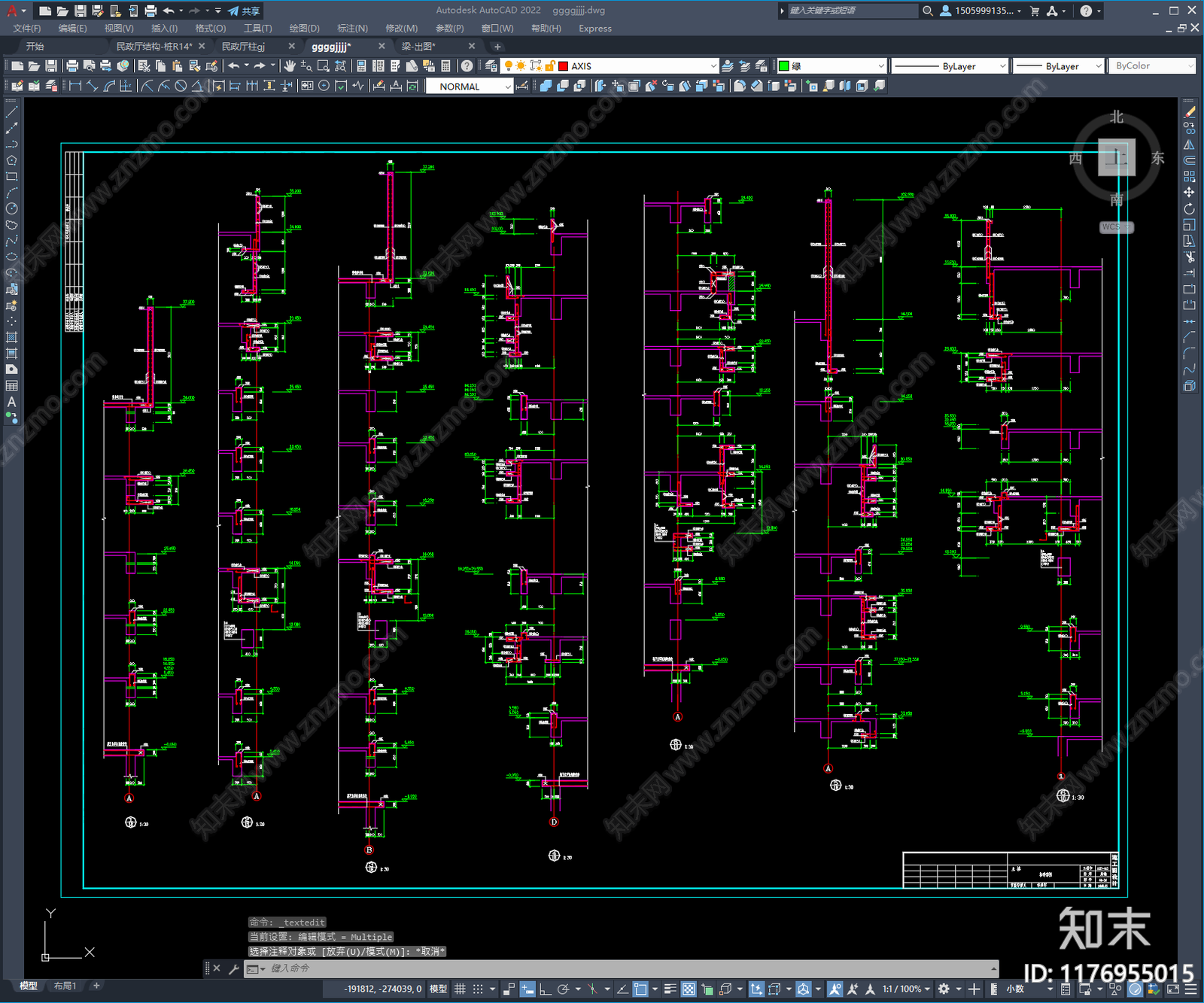Viewport: 1204px width, 1003px height.
Task: Toggle ortho mode in status bar
Action: 545,989
